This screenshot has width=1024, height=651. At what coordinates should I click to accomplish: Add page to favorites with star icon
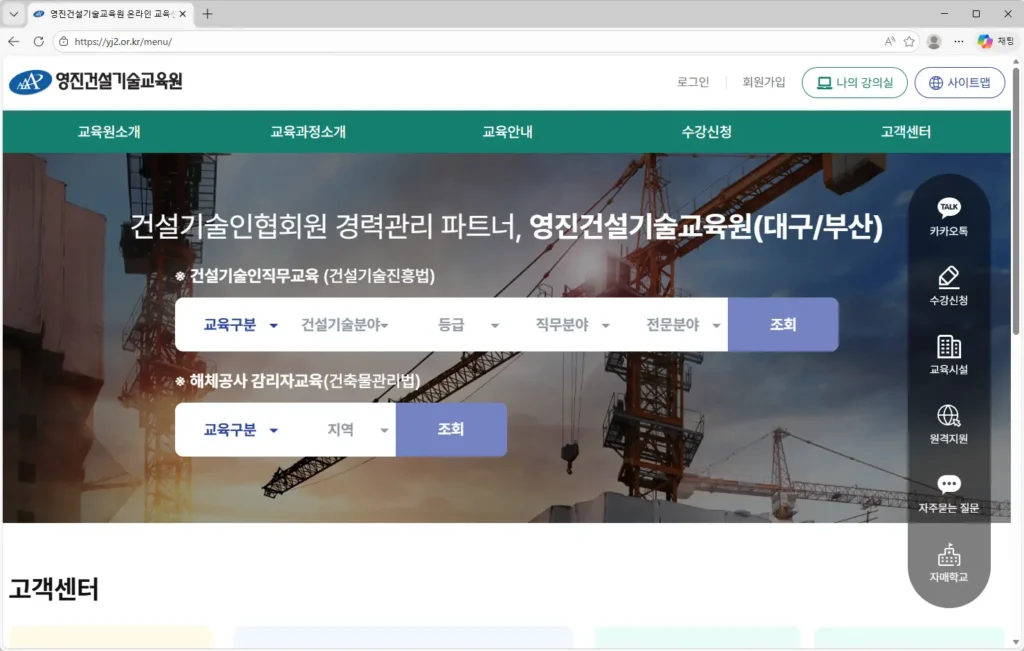pyautogui.click(x=909, y=42)
